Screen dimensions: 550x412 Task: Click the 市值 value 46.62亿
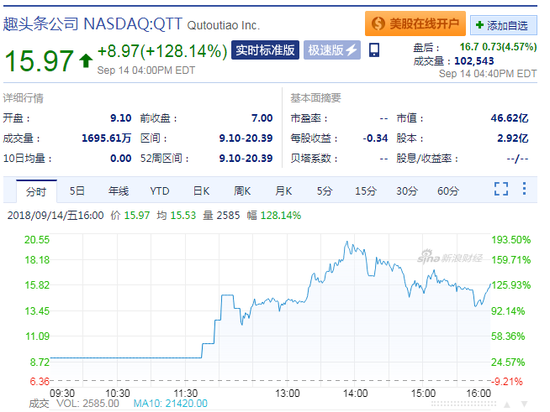tap(509, 118)
